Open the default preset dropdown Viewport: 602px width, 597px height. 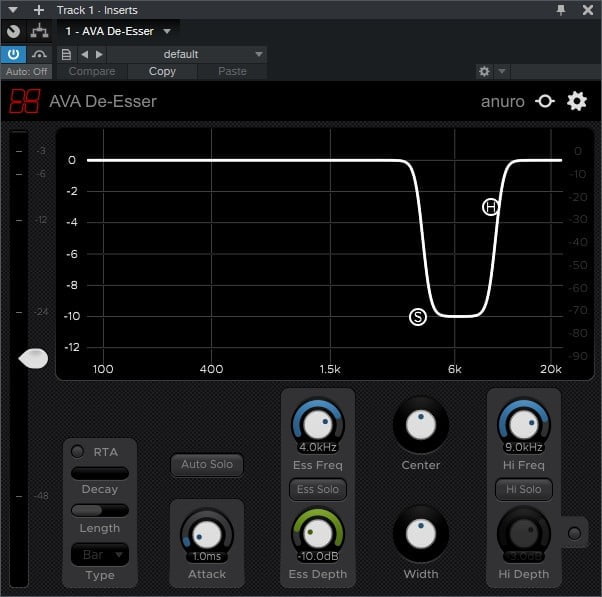[187, 55]
